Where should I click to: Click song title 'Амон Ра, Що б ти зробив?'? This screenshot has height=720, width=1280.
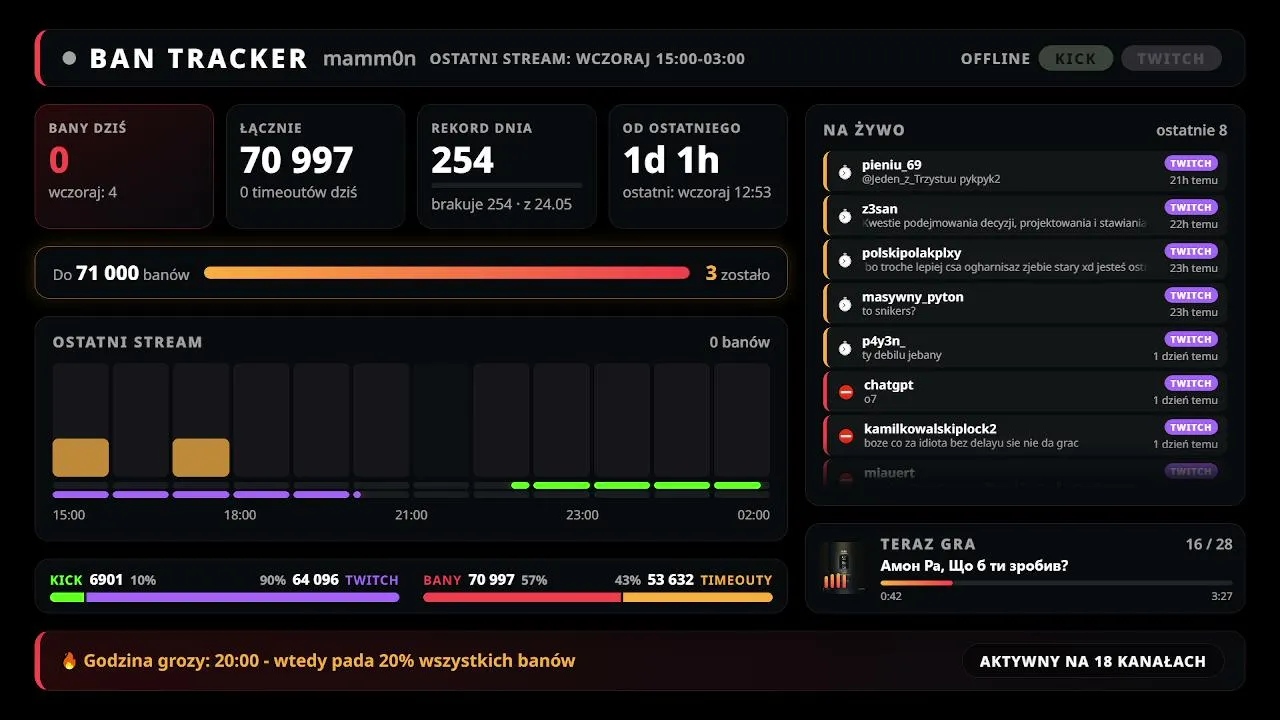click(x=974, y=566)
